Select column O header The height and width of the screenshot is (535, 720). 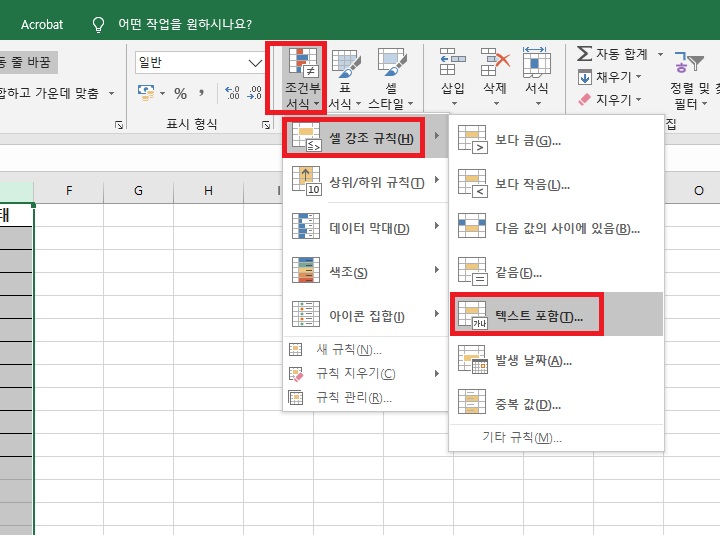(x=698, y=191)
